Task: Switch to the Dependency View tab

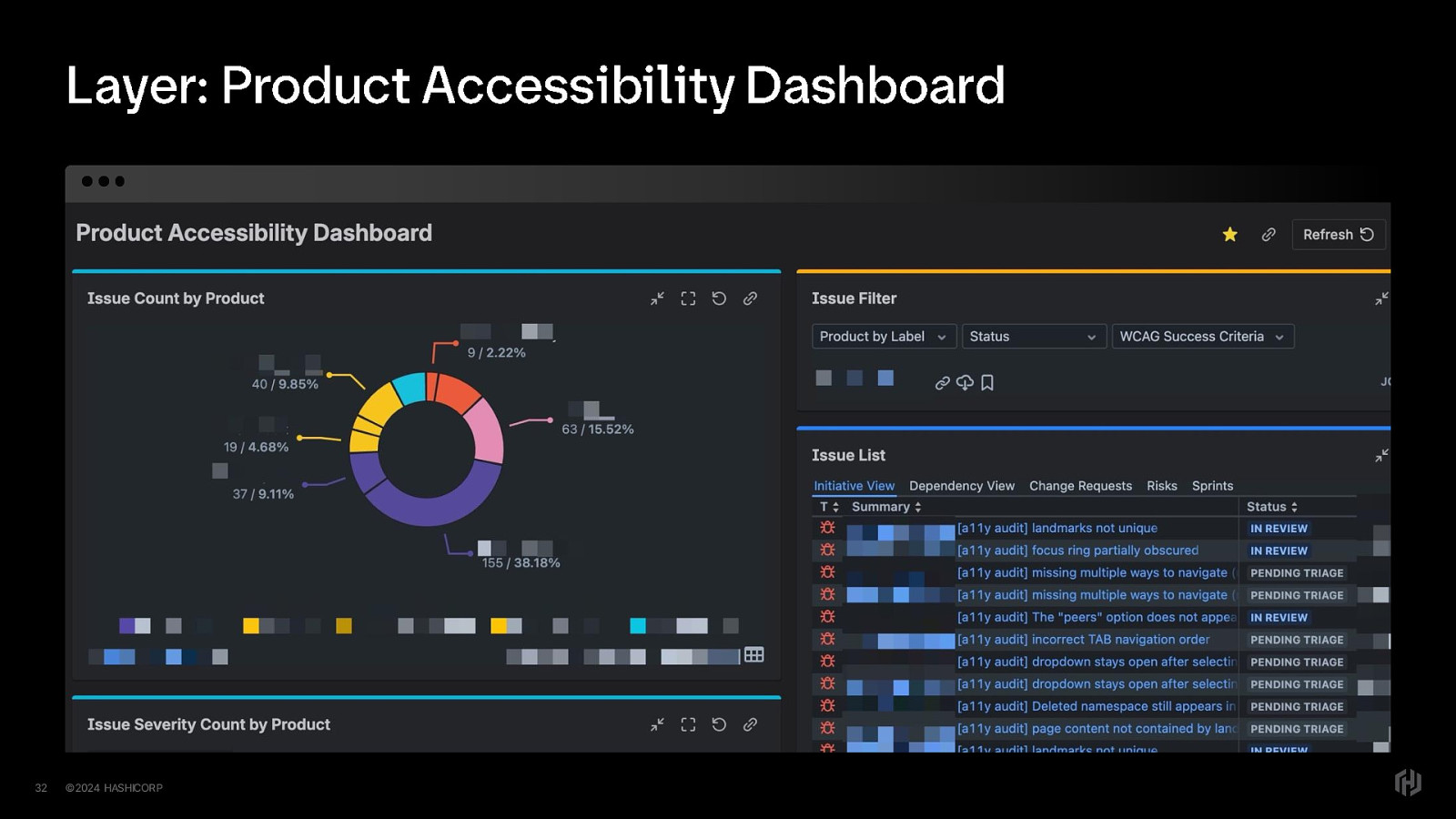Action: click(961, 486)
